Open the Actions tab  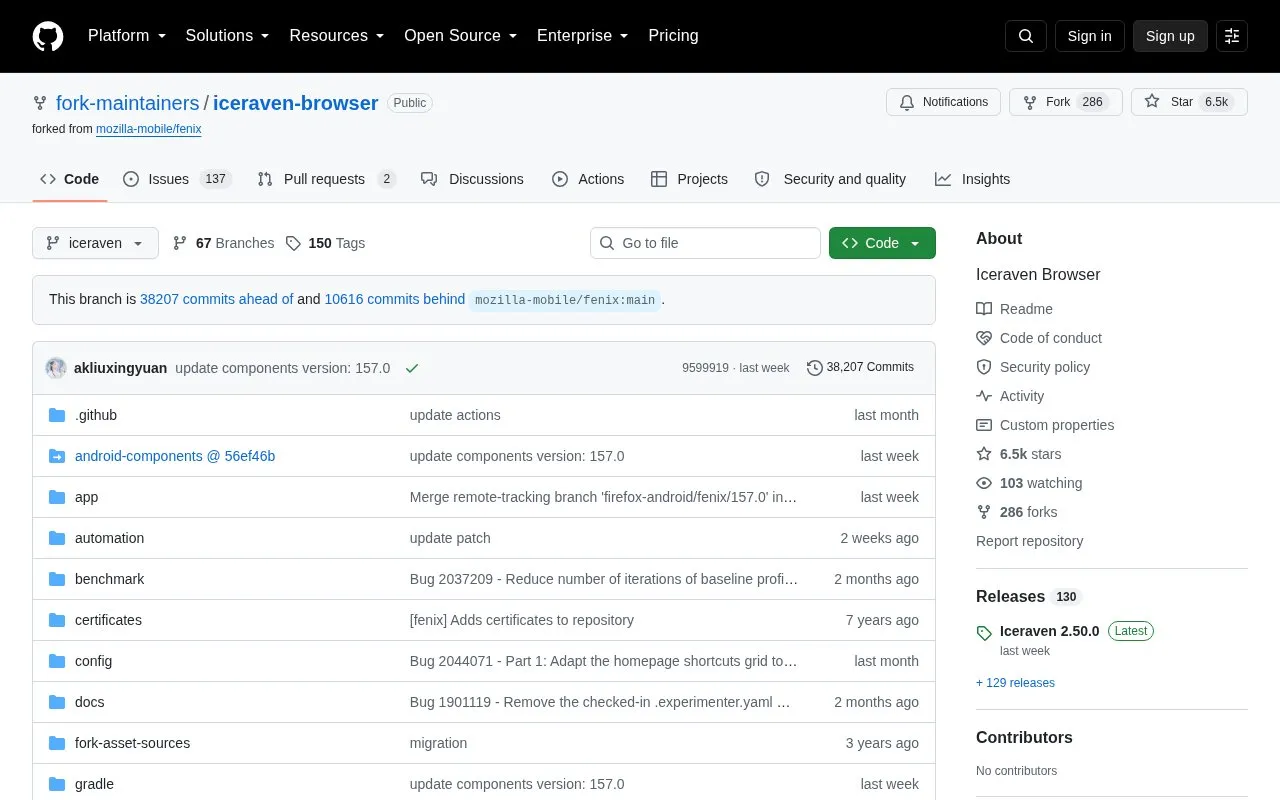(x=588, y=179)
